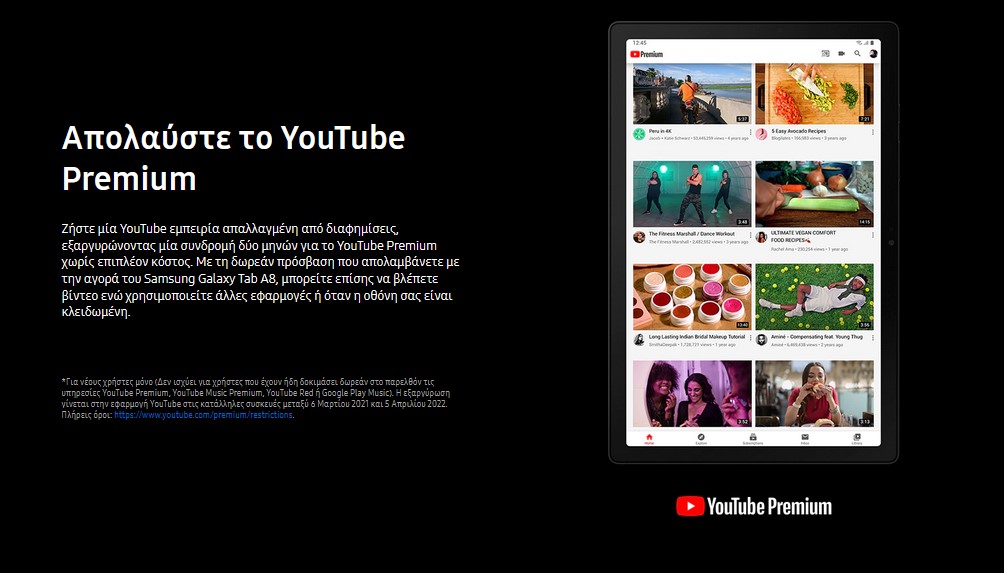Click the 5 Easy Avocado Recipes title
The image size is (1004, 573).
[x=798, y=131]
